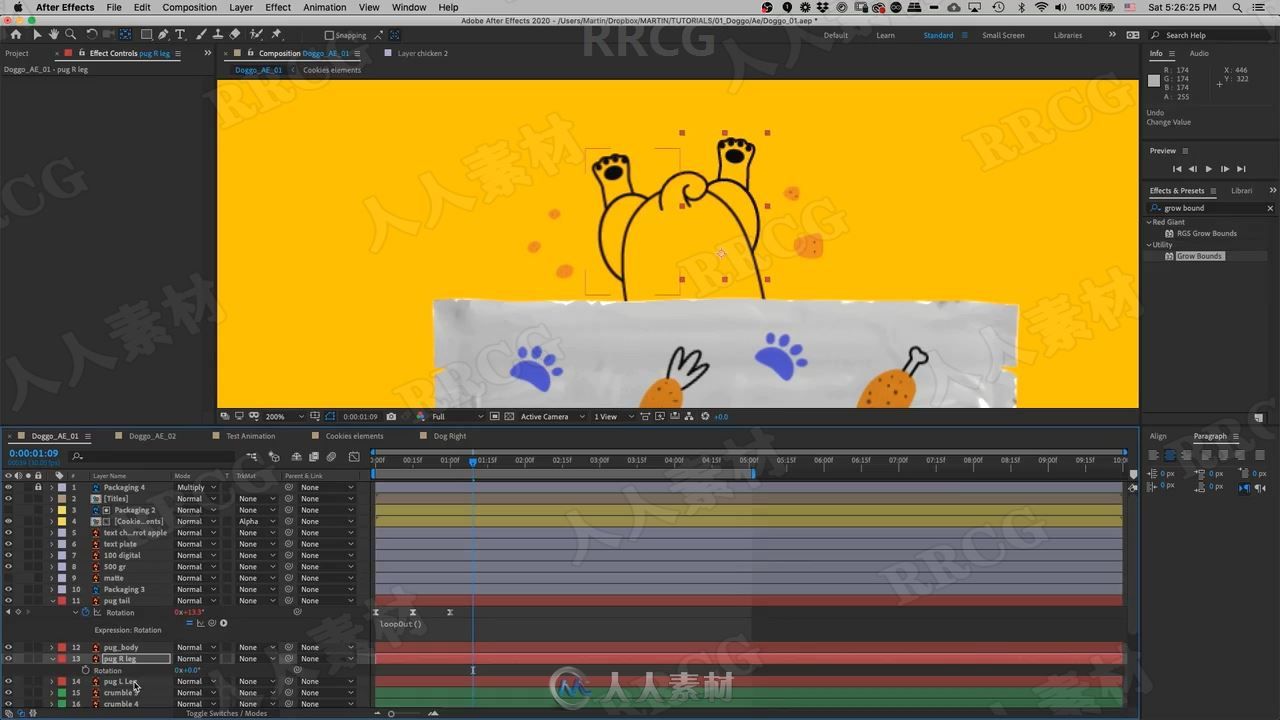Image resolution: width=1280 pixels, height=720 pixels.
Task: Toggle visibility of 500 gr layer
Action: 8,567
